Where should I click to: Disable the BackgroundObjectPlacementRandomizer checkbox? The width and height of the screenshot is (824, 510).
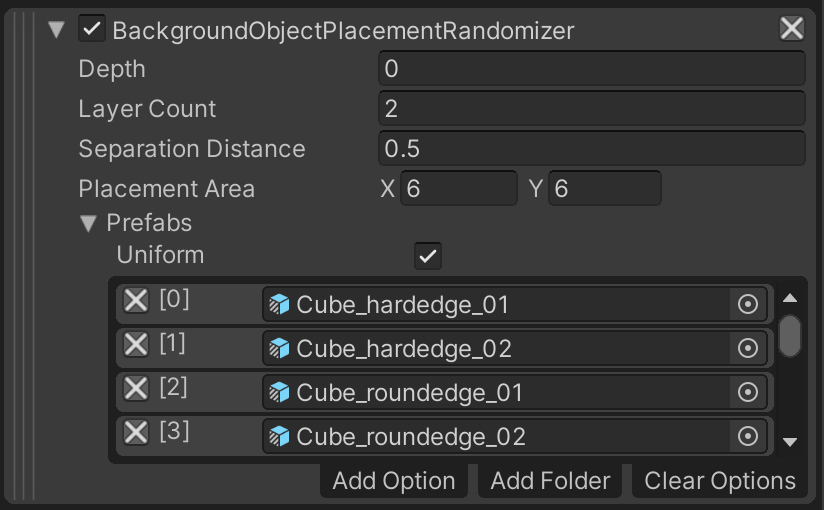pyautogui.click(x=92, y=30)
